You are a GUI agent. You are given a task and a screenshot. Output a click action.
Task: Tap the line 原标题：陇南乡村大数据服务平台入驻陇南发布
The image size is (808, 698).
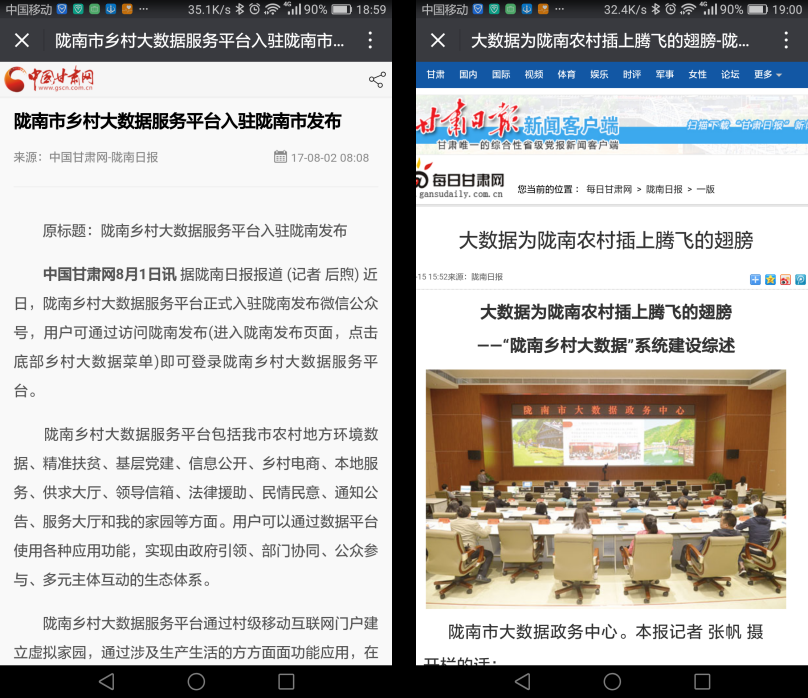pyautogui.click(x=195, y=230)
